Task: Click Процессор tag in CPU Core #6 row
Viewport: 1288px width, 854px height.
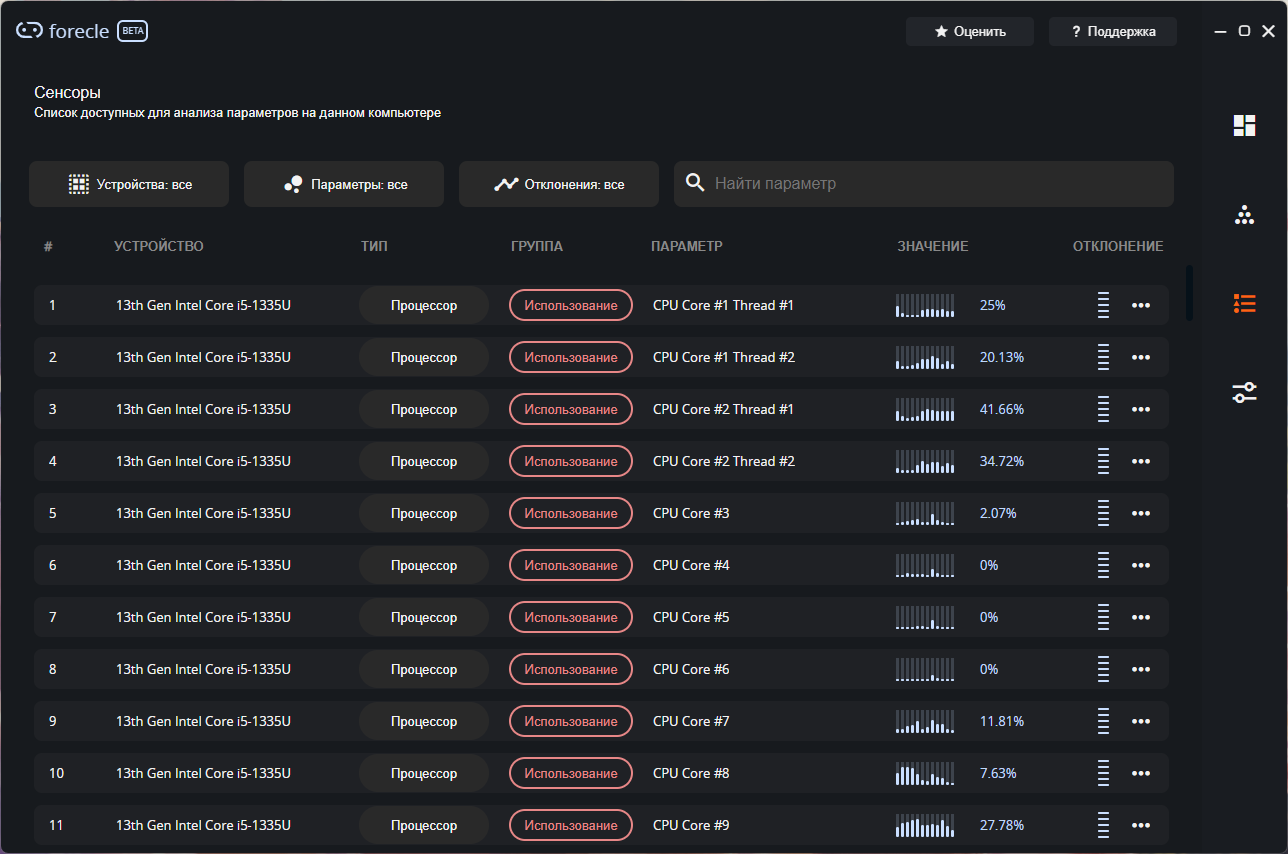Action: [x=424, y=669]
